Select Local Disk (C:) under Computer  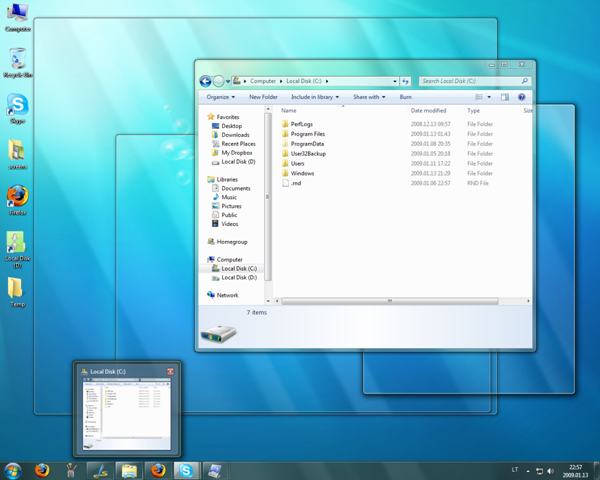coord(234,269)
